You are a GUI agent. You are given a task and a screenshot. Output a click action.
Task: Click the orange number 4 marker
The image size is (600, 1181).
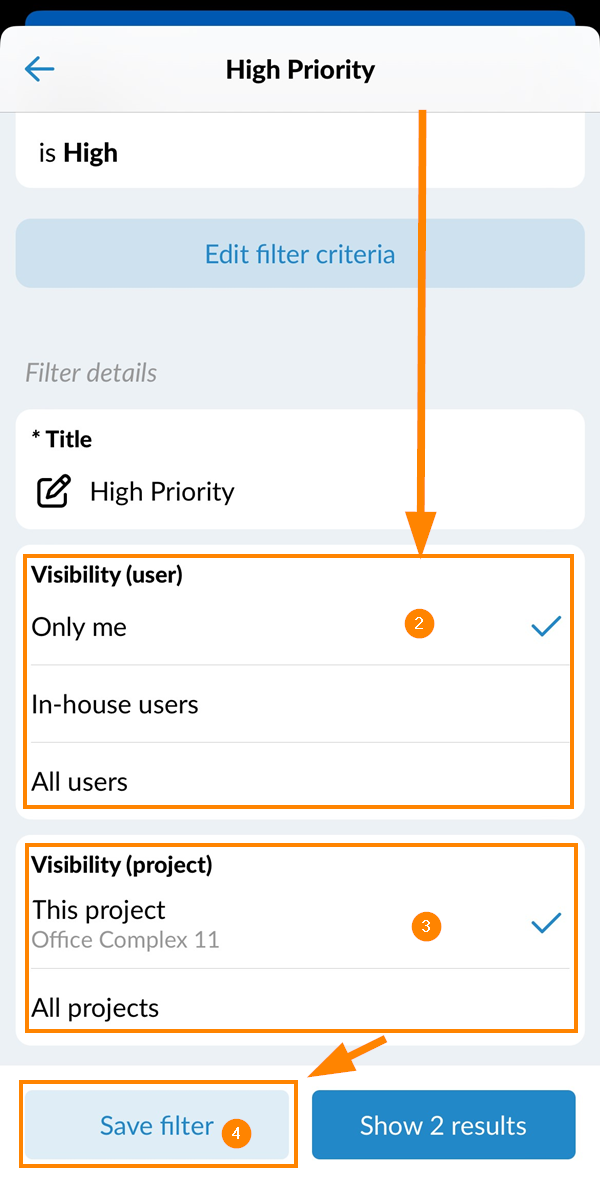tap(236, 1134)
